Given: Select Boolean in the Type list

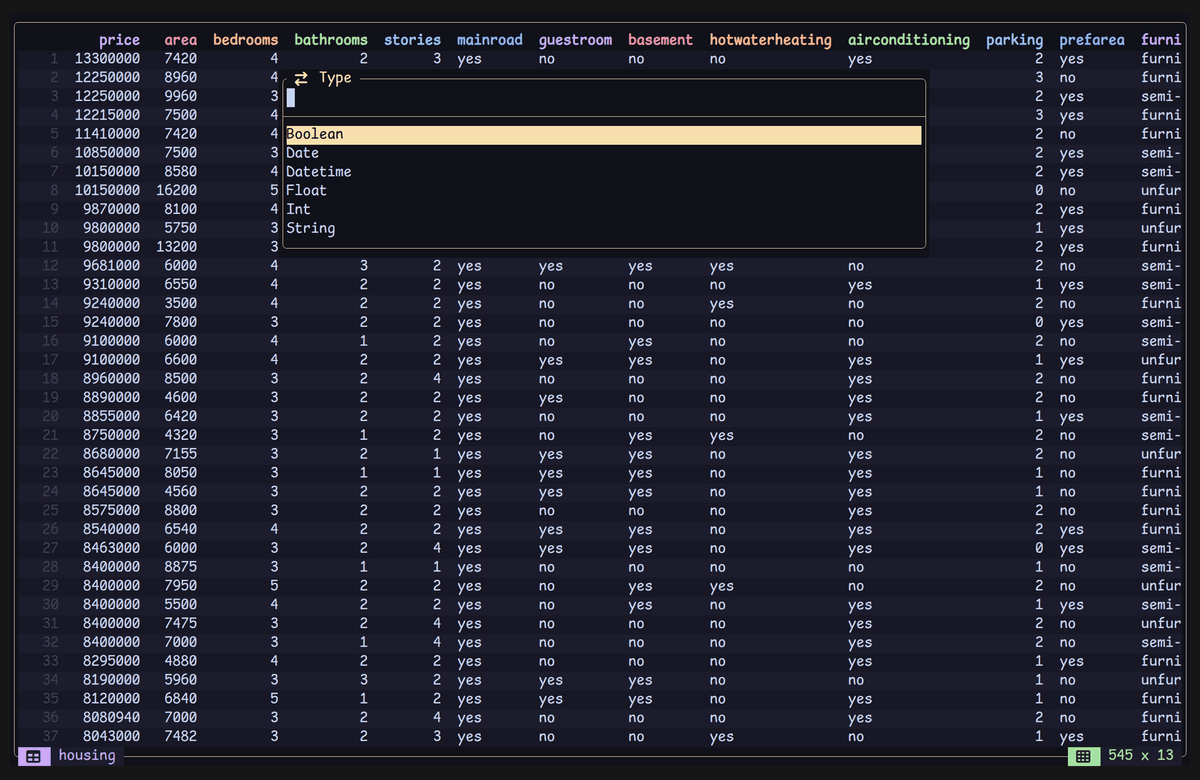Looking at the screenshot, I should coord(603,135).
